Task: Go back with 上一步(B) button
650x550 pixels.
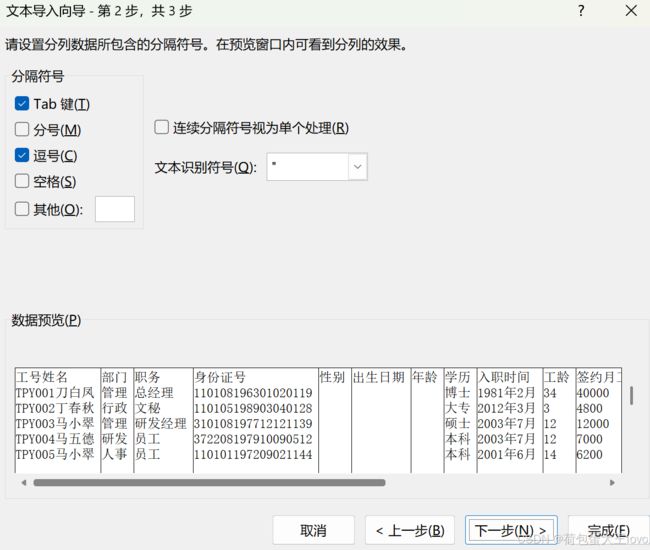Action: (410, 530)
